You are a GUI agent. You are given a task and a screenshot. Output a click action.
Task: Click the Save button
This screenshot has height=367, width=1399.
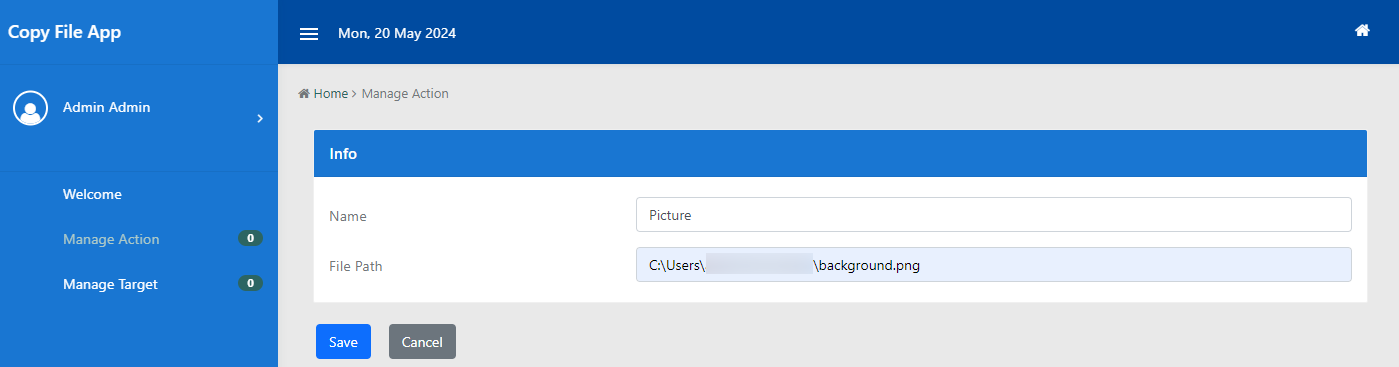pyautogui.click(x=343, y=341)
